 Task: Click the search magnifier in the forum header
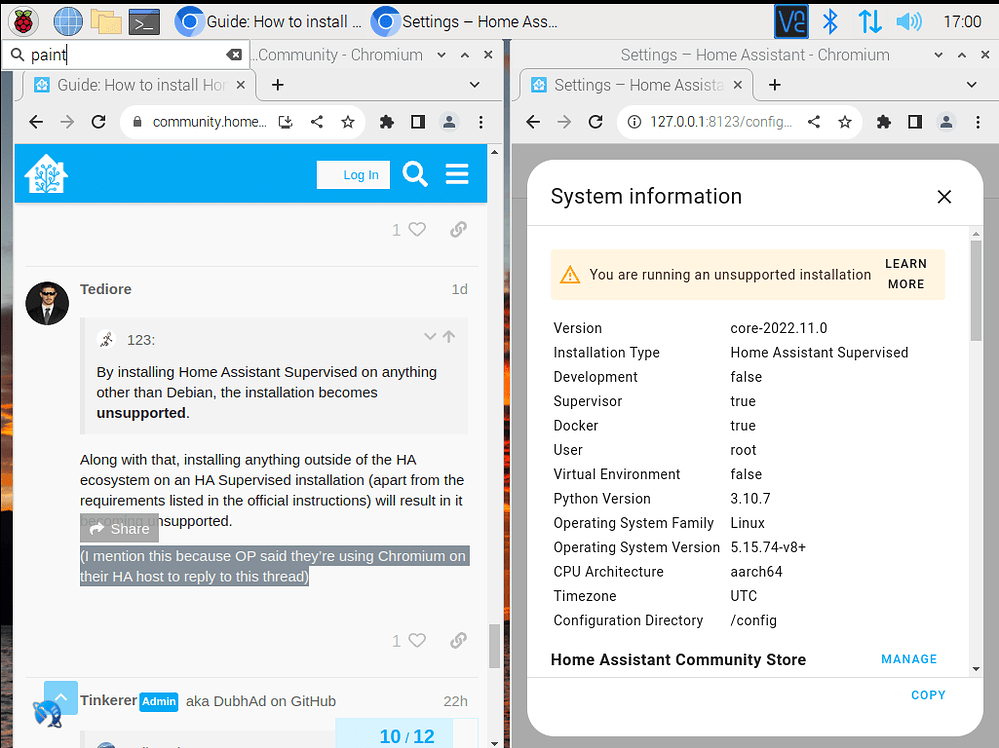tap(415, 174)
